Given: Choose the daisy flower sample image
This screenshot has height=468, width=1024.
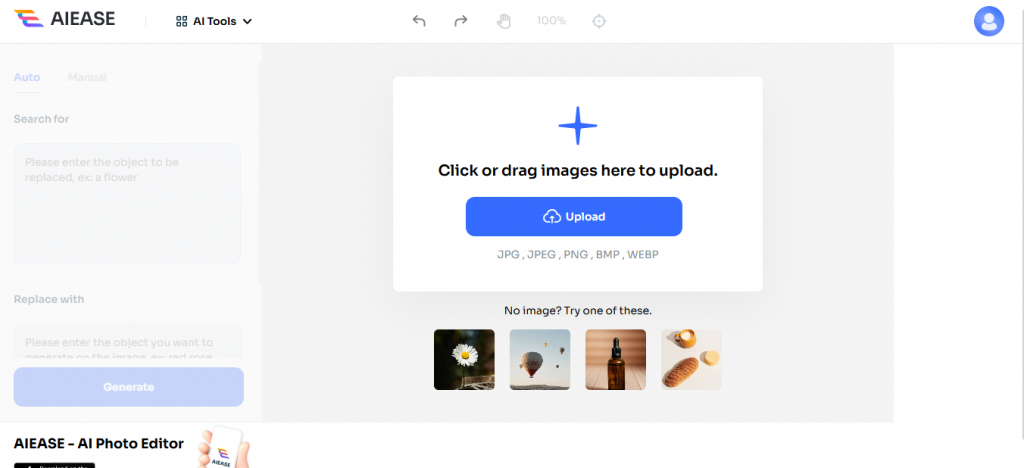Looking at the screenshot, I should (464, 359).
